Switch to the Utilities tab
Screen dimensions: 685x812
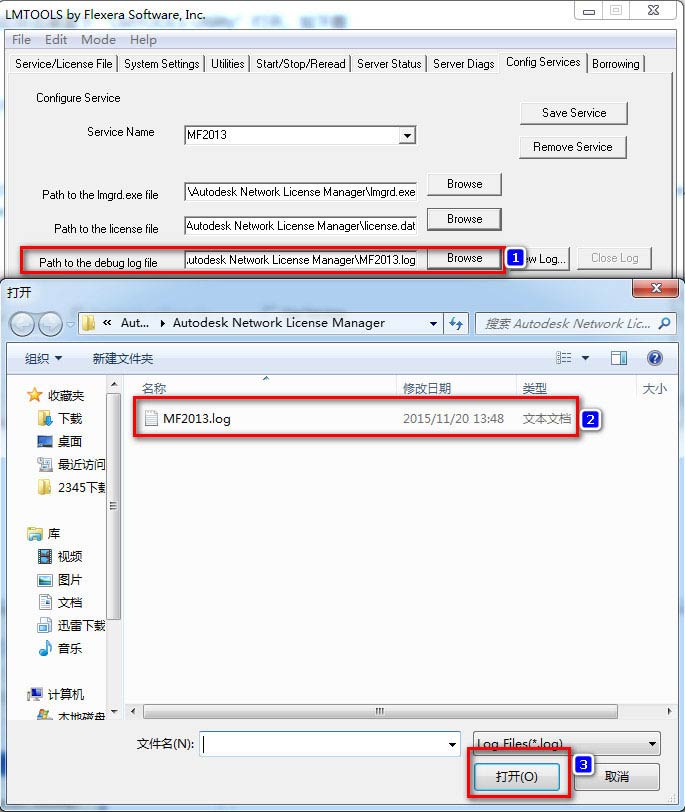[x=227, y=64]
